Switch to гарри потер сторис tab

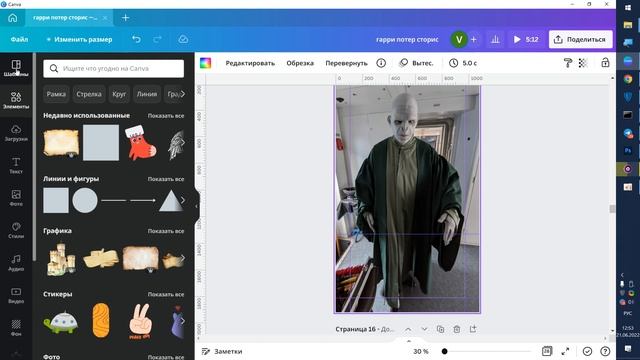[65, 18]
